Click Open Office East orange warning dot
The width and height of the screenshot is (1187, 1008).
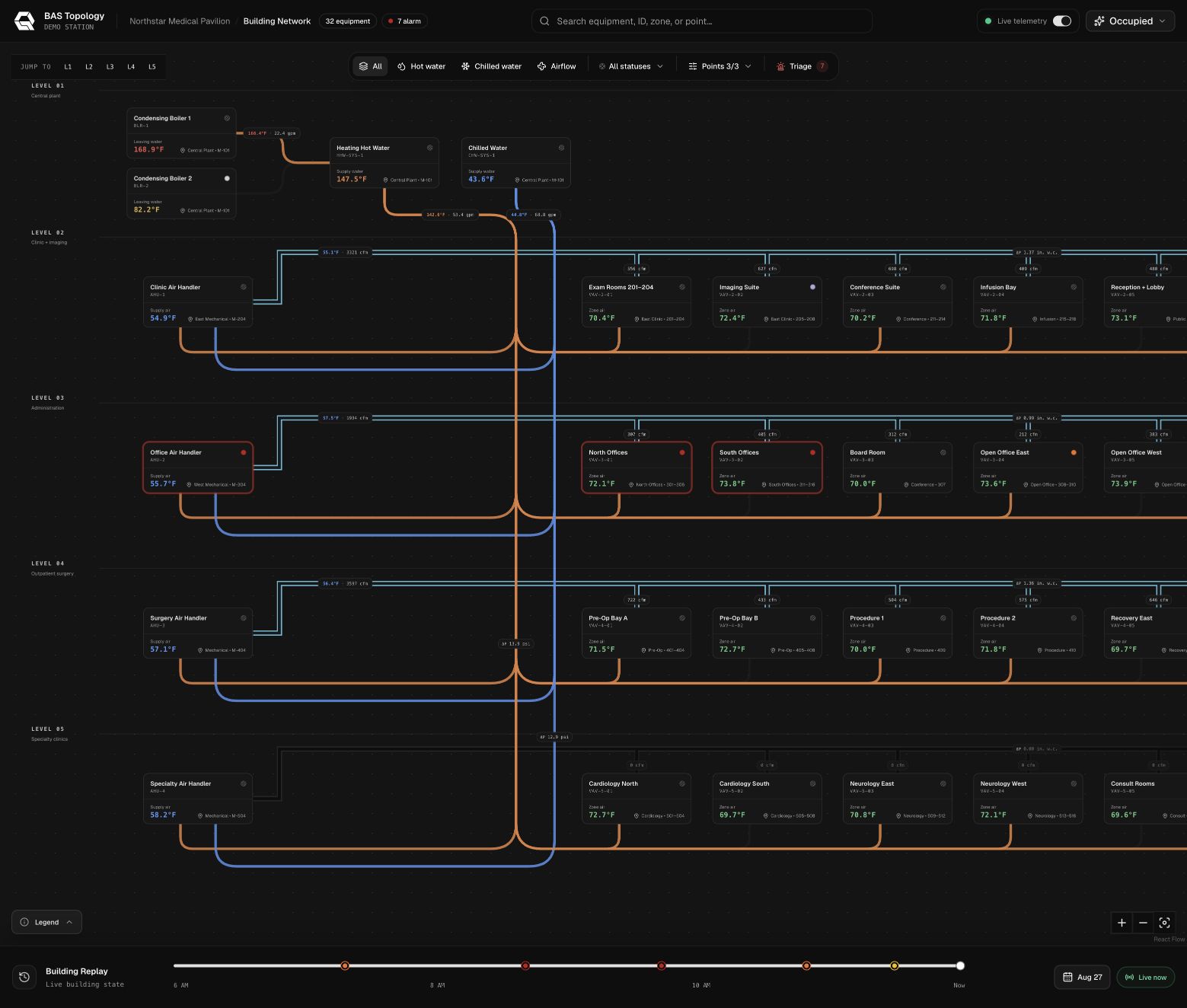pyautogui.click(x=1074, y=452)
